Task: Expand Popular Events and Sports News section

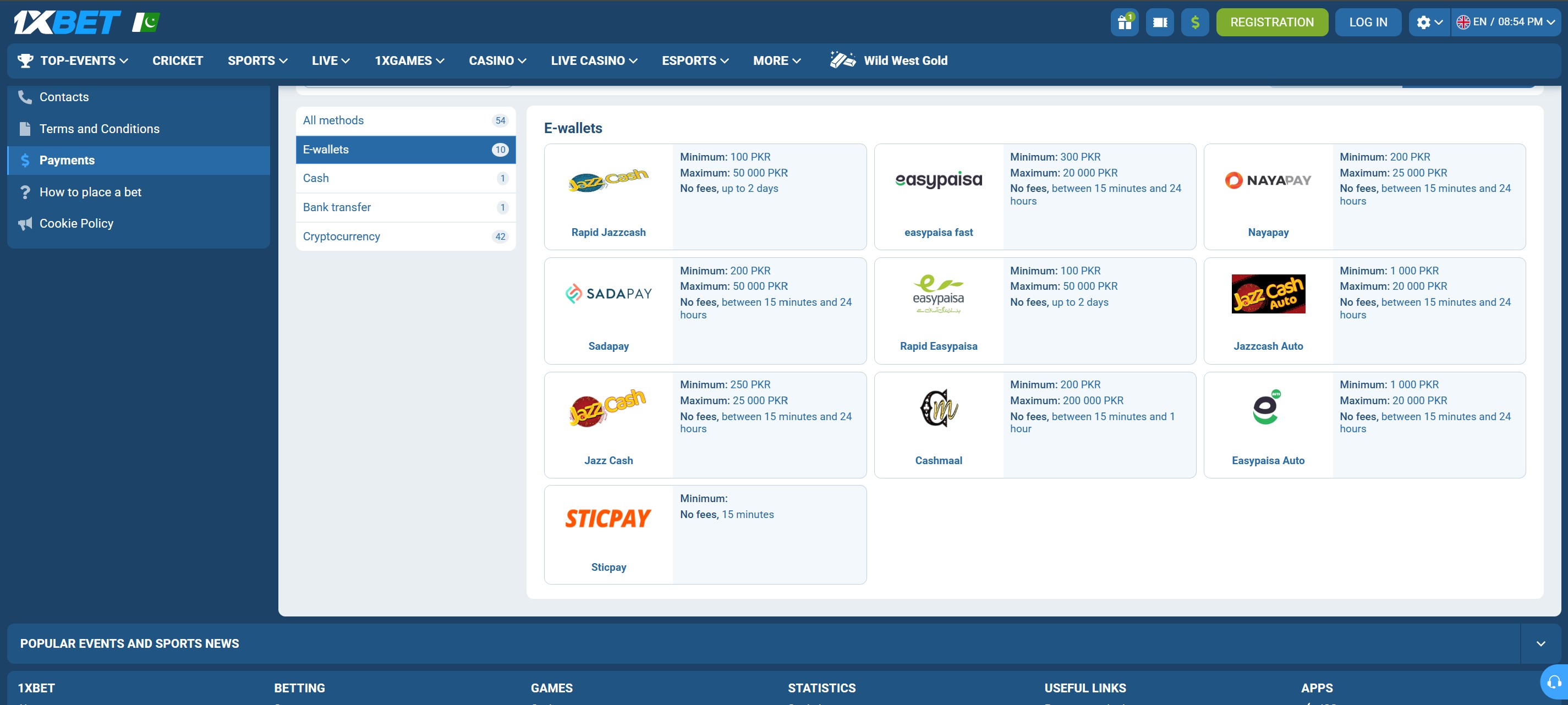Action: 1540,643
